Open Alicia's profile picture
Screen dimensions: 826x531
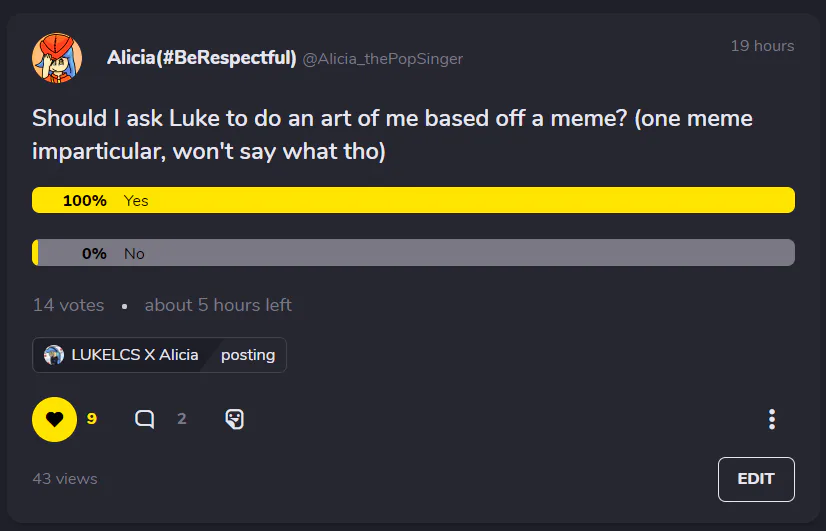point(57,57)
